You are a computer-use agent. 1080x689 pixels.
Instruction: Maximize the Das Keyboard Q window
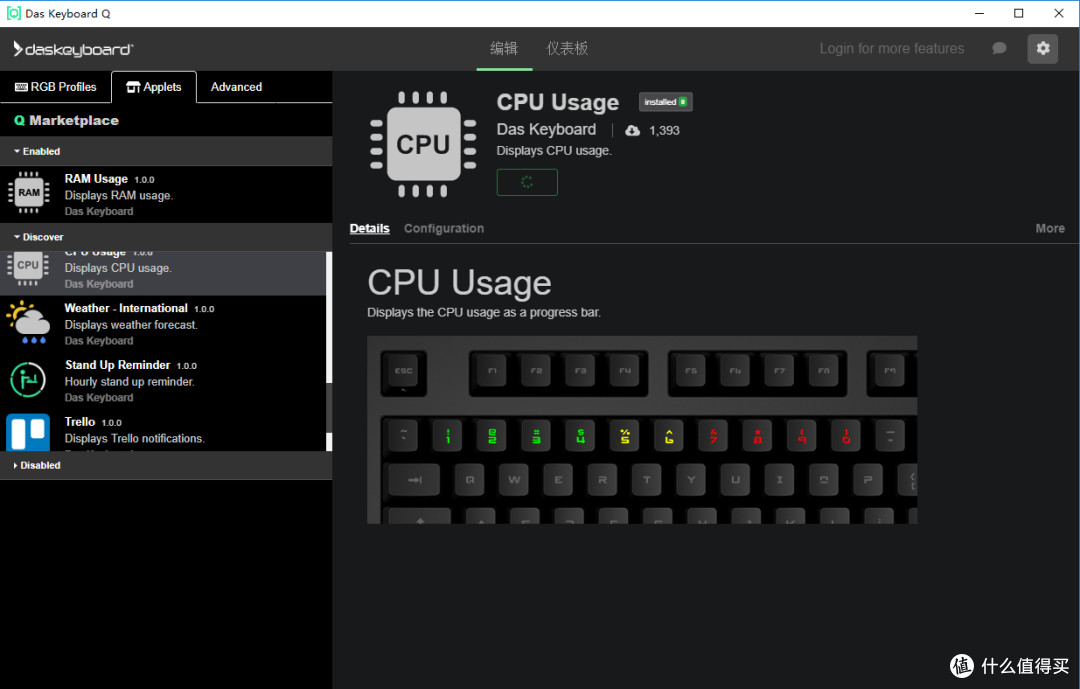point(1019,13)
